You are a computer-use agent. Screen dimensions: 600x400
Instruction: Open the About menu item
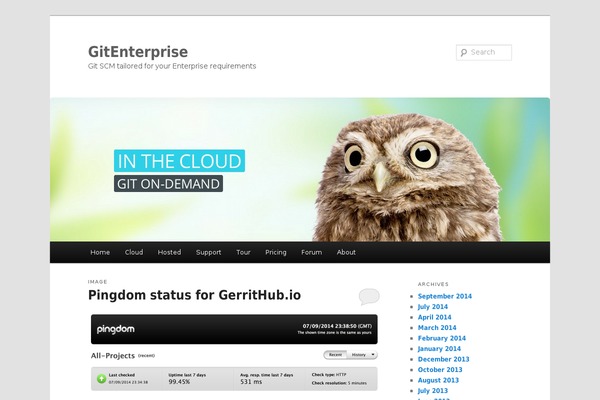[346, 252]
